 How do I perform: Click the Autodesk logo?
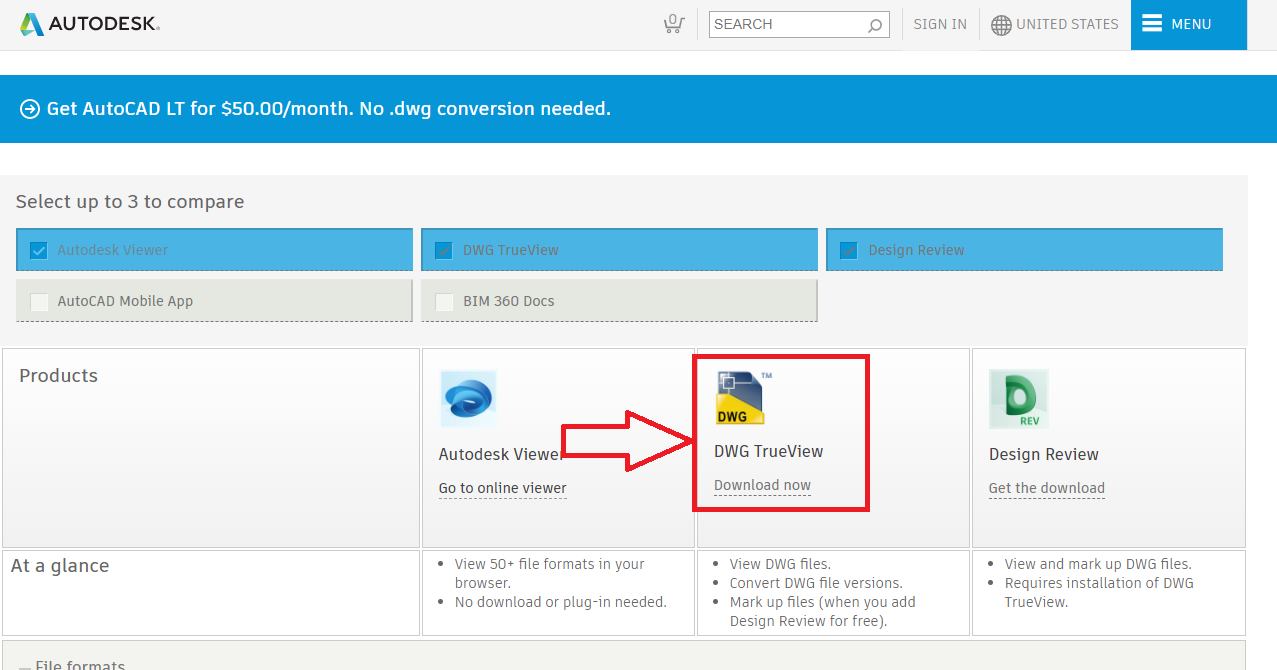(89, 24)
